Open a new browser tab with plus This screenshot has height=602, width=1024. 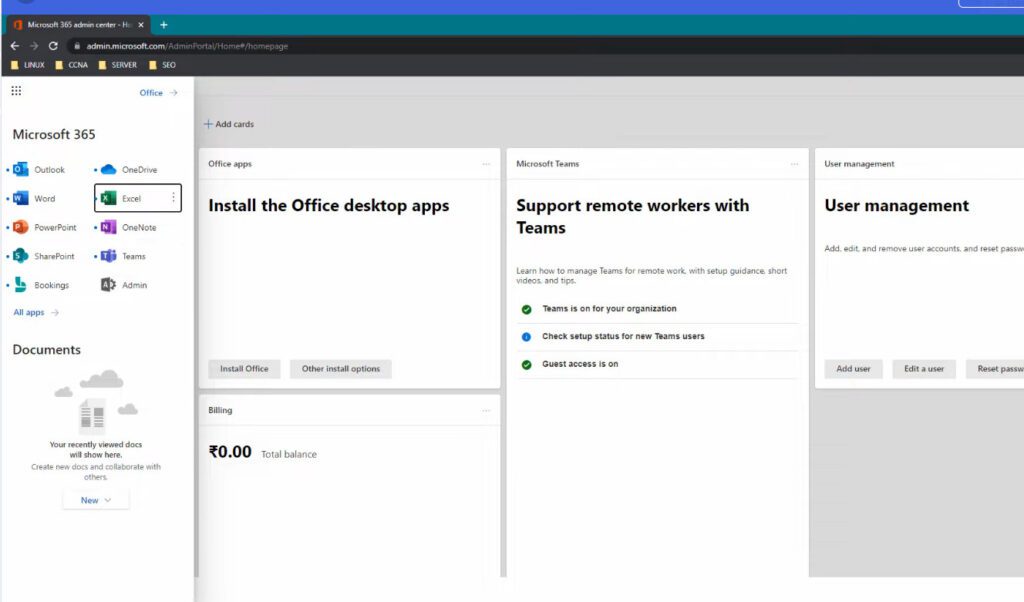click(x=164, y=25)
